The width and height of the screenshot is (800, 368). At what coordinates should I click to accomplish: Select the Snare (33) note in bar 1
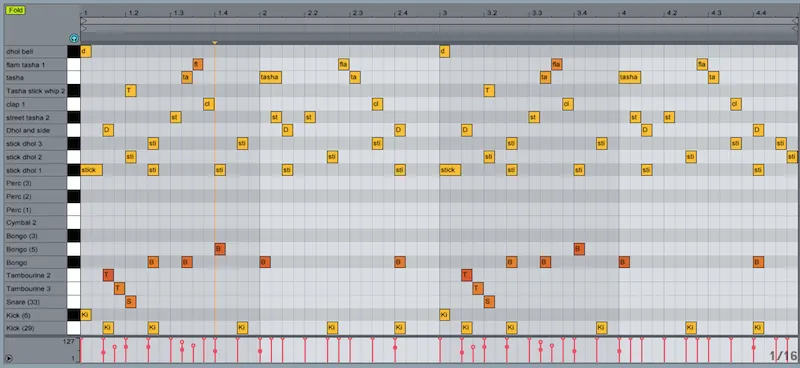131,302
